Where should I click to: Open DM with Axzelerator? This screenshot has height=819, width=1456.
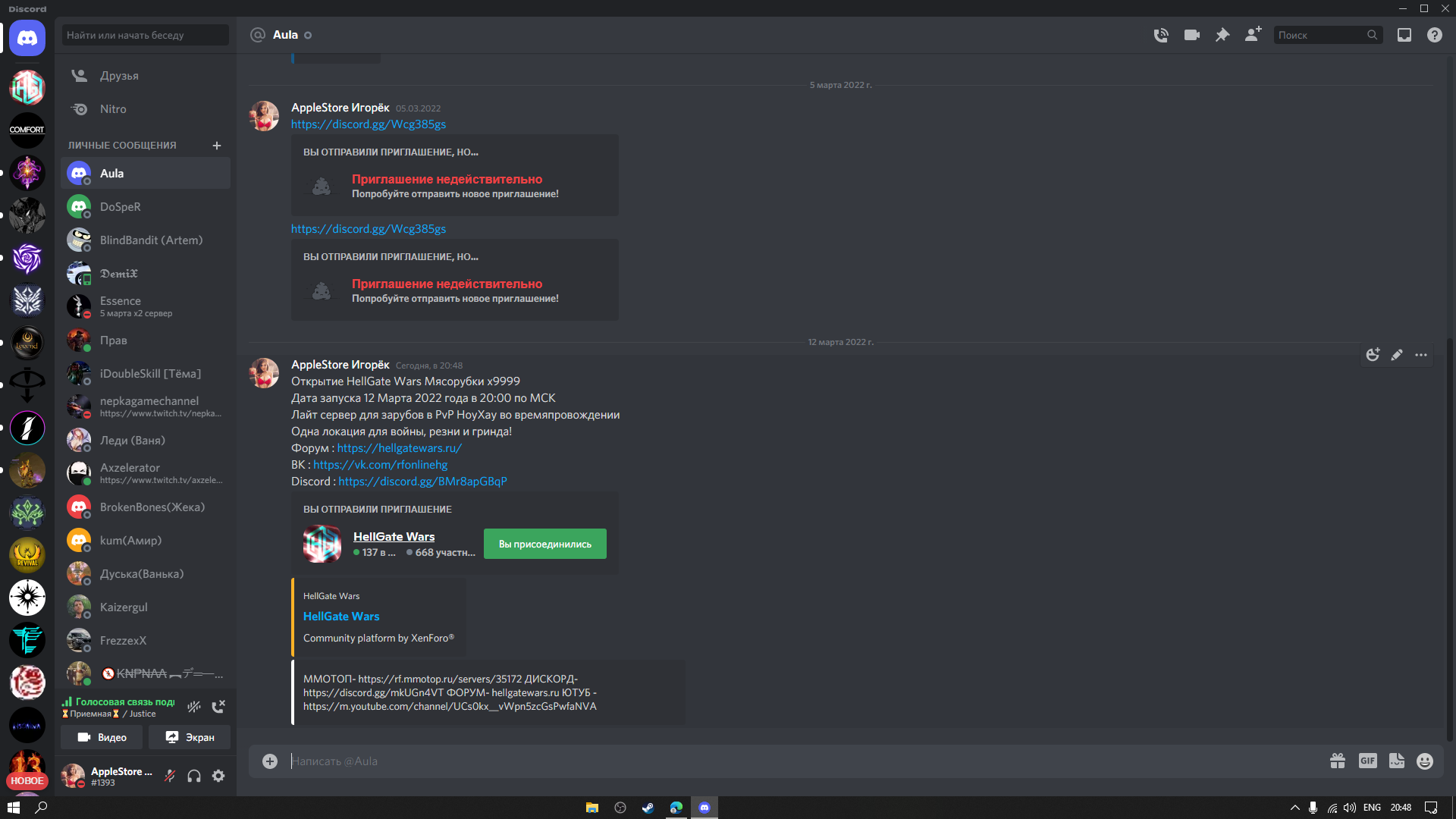pyautogui.click(x=146, y=474)
